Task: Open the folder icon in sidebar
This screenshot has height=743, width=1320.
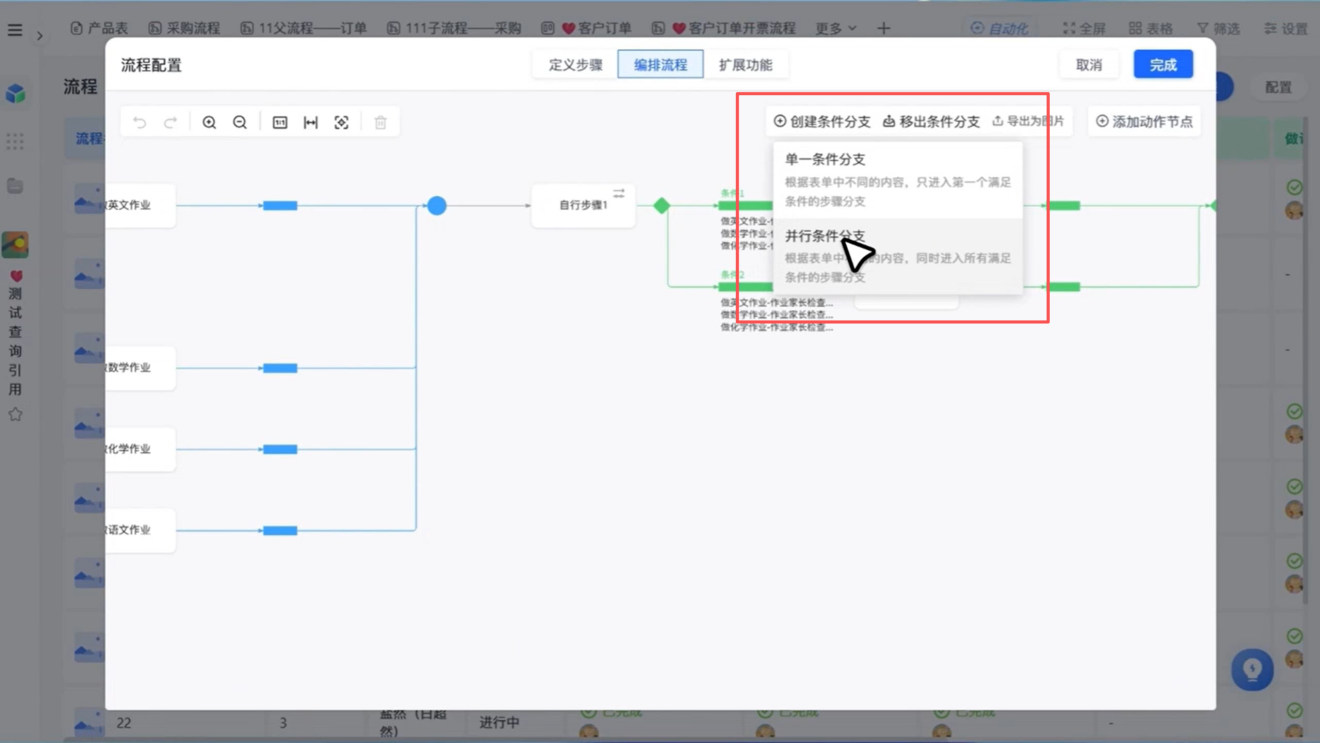Action: 15,186
